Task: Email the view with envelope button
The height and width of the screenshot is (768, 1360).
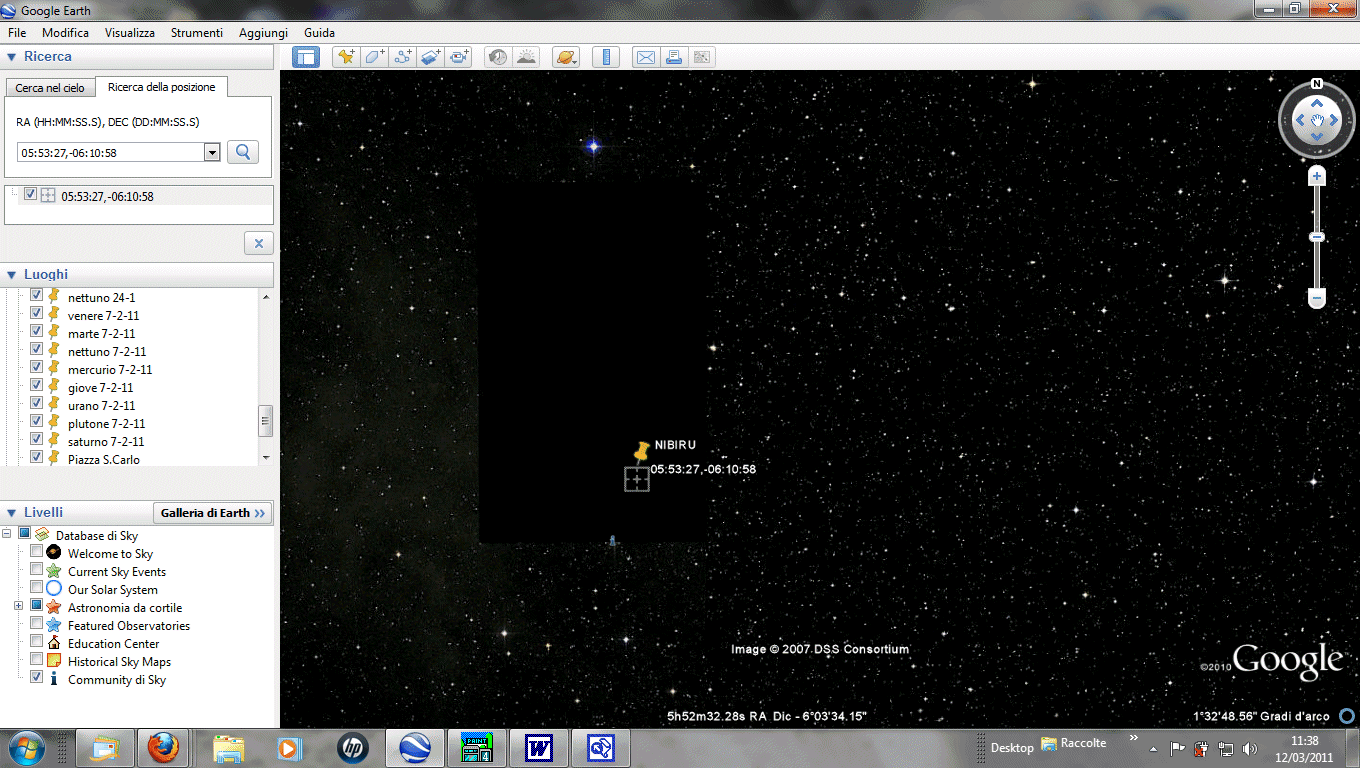Action: click(x=645, y=57)
